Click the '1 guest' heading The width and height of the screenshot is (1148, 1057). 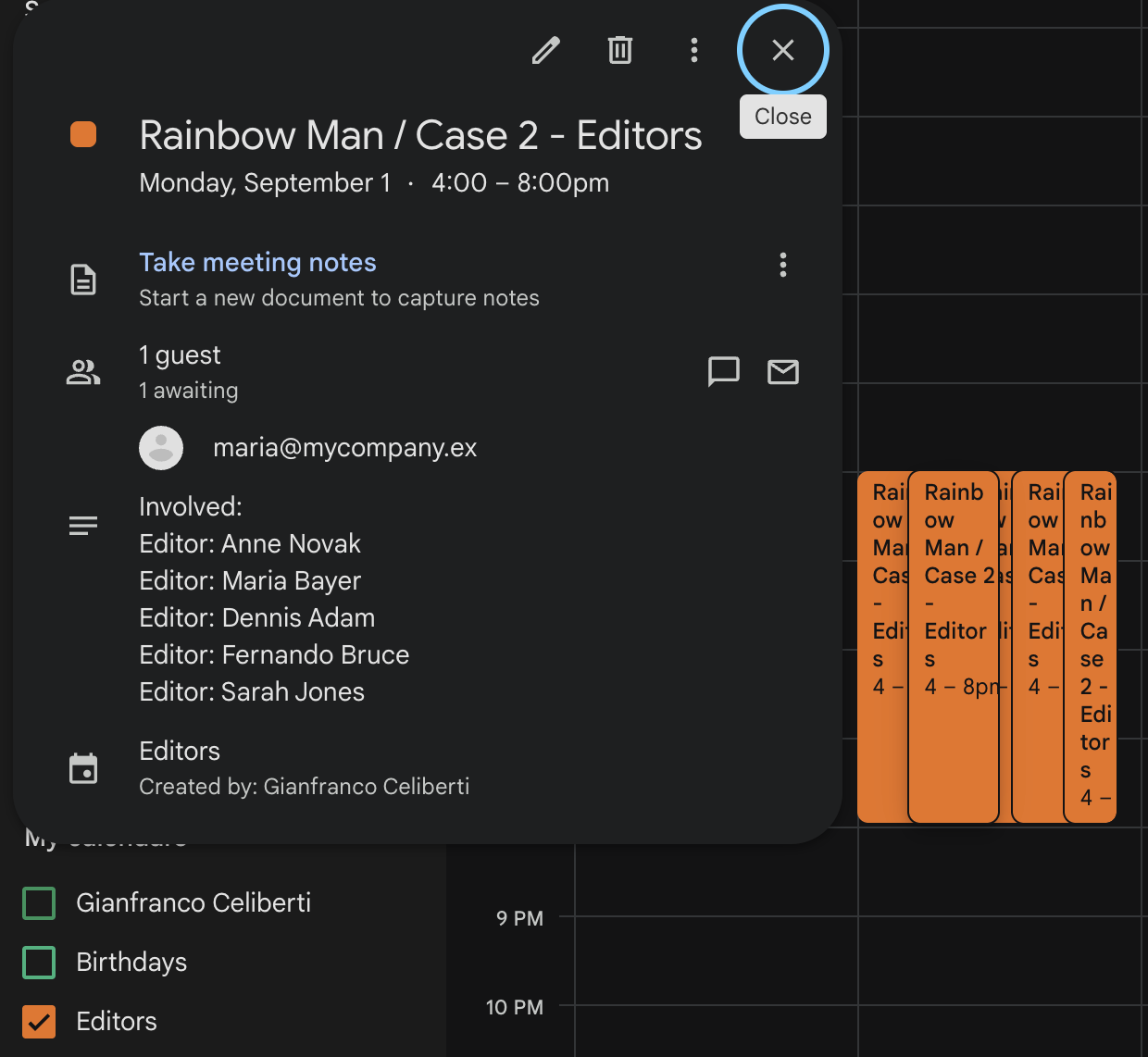point(180,355)
